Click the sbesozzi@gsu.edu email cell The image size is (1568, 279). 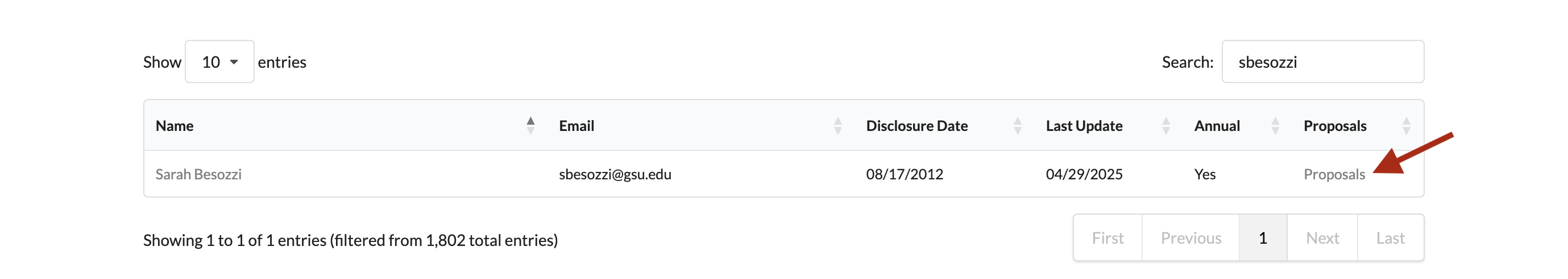click(615, 174)
